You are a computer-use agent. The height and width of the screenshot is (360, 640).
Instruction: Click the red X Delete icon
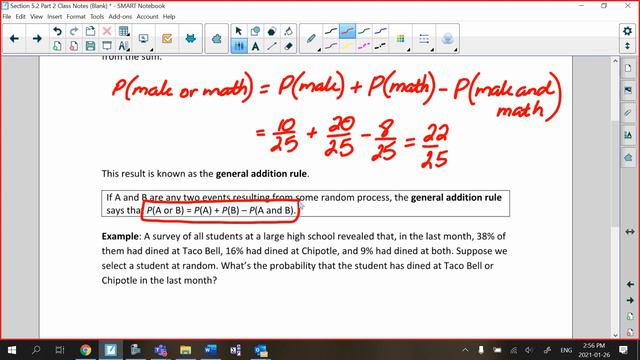click(x=107, y=31)
